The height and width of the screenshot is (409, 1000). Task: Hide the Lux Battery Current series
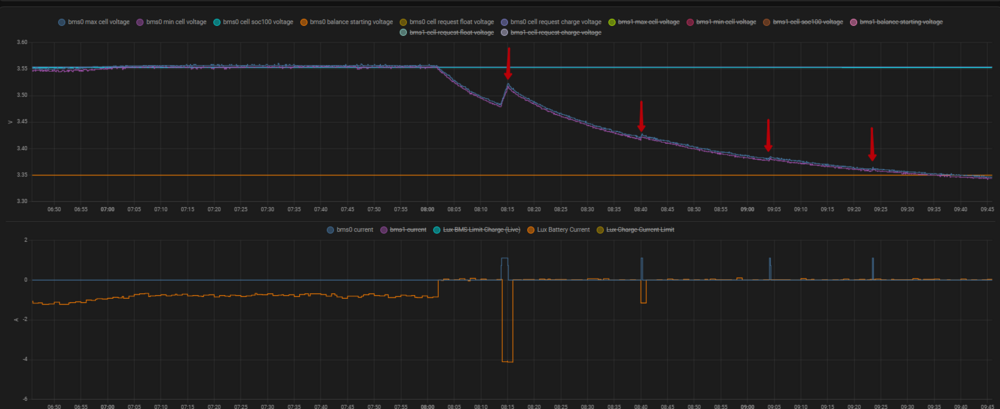(x=570, y=230)
